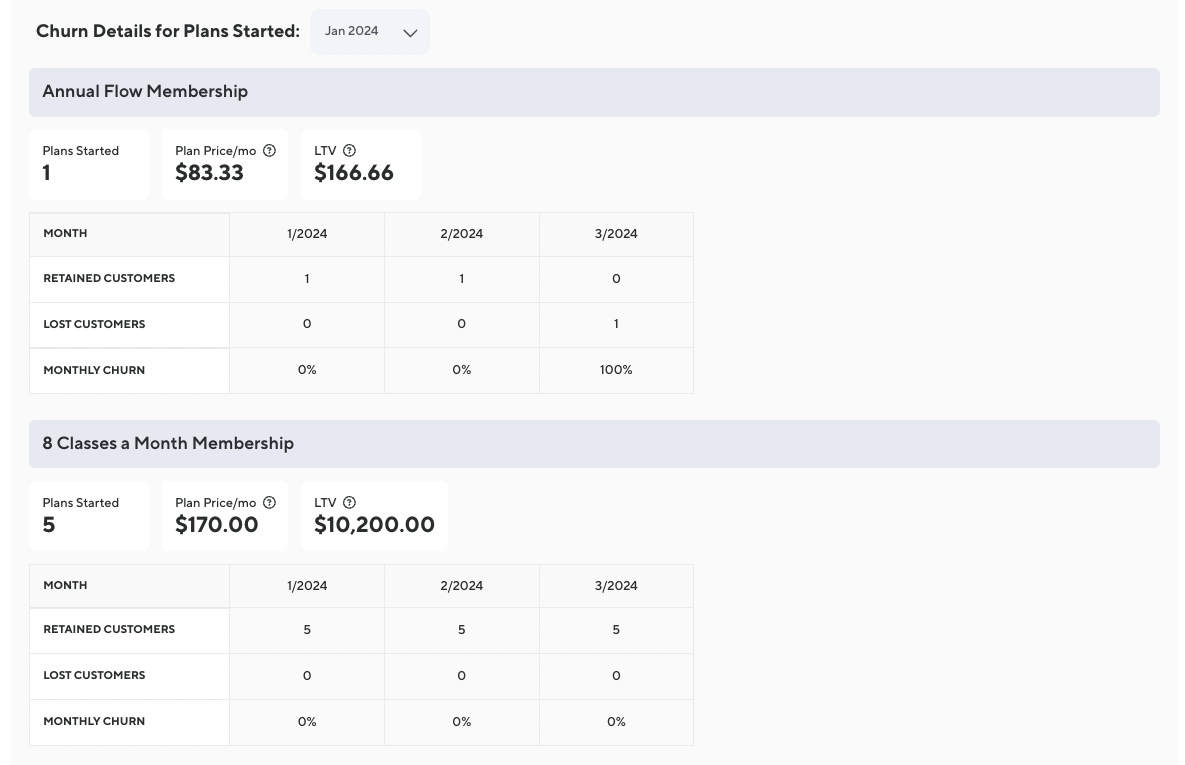Select the Annual Flow Membership section header
Image resolution: width=1185 pixels, height=765 pixels.
(x=145, y=92)
